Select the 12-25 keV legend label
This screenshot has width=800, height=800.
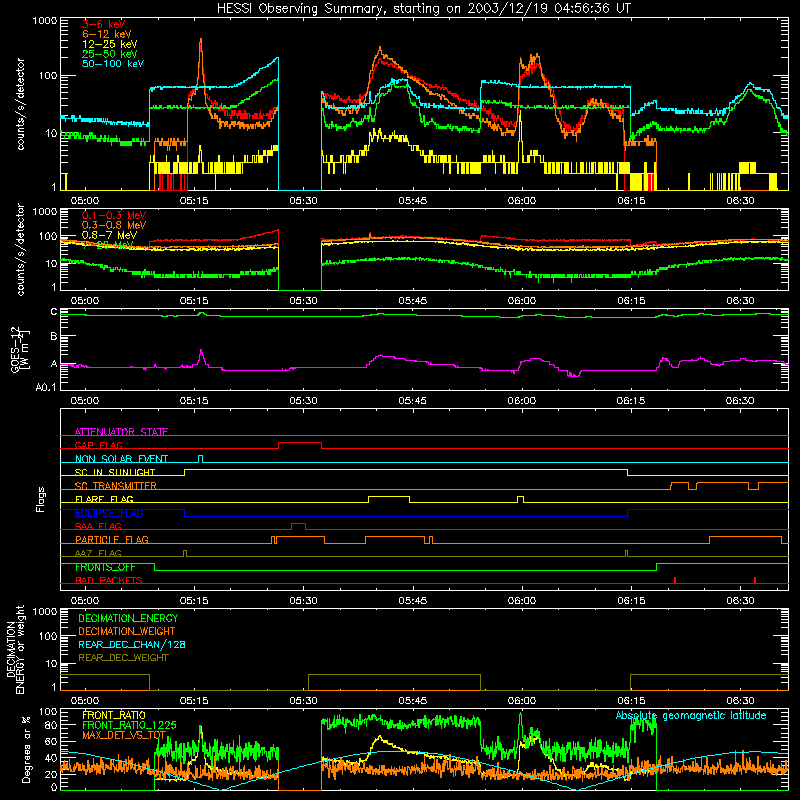click(x=110, y=44)
